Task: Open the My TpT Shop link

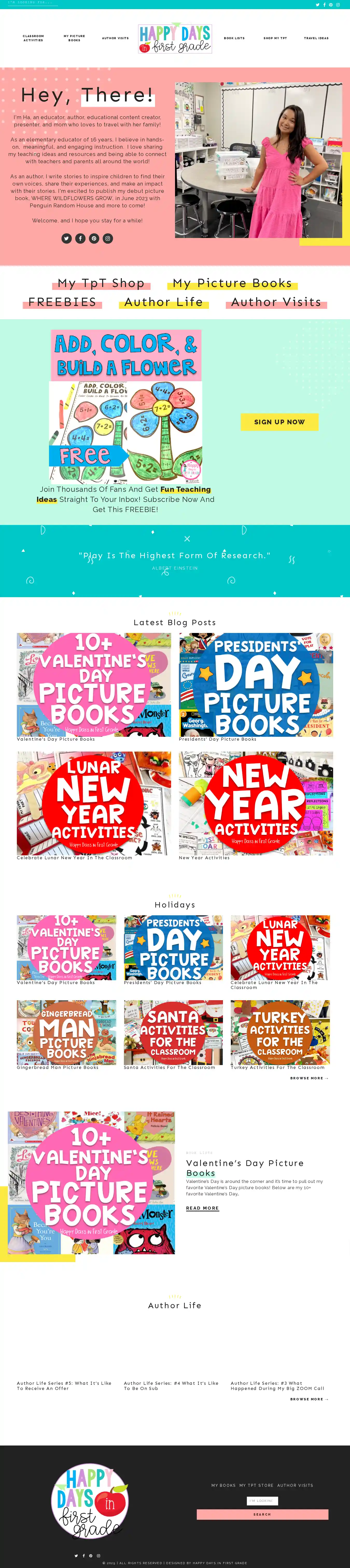Action: [x=101, y=283]
